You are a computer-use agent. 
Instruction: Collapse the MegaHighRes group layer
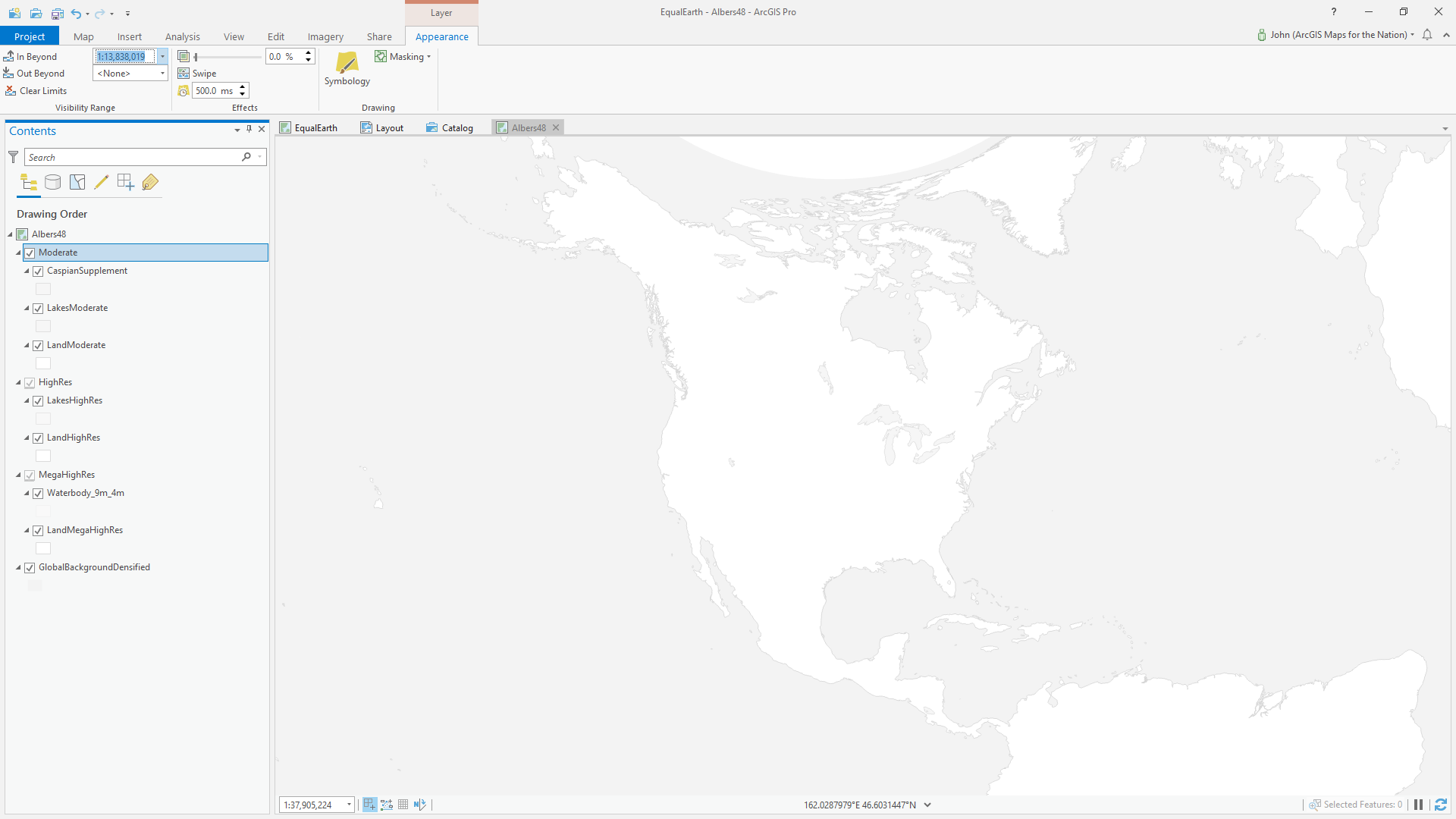[18, 475]
